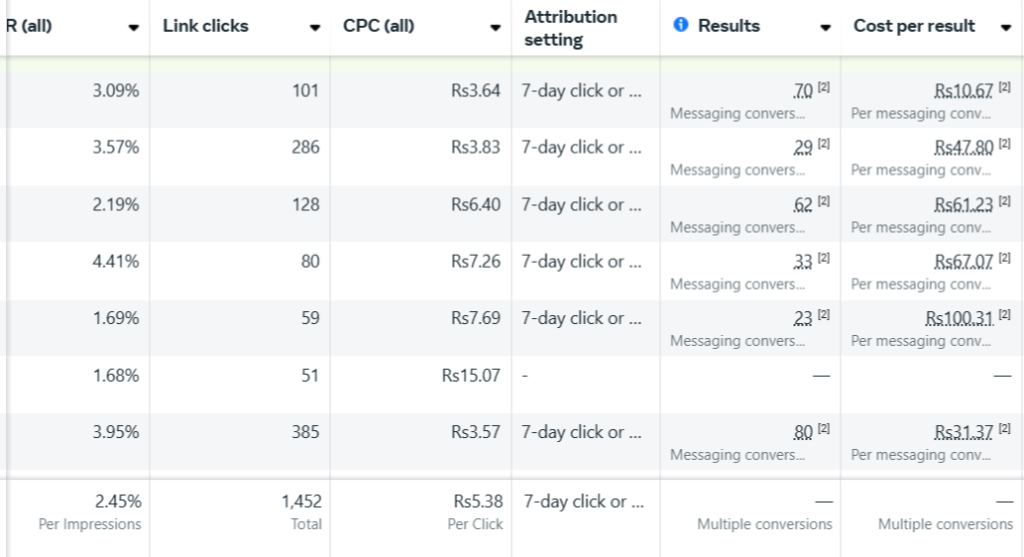Click the Attribution setting column header
Screen dimensions: 1024x557
pyautogui.click(x=570, y=28)
